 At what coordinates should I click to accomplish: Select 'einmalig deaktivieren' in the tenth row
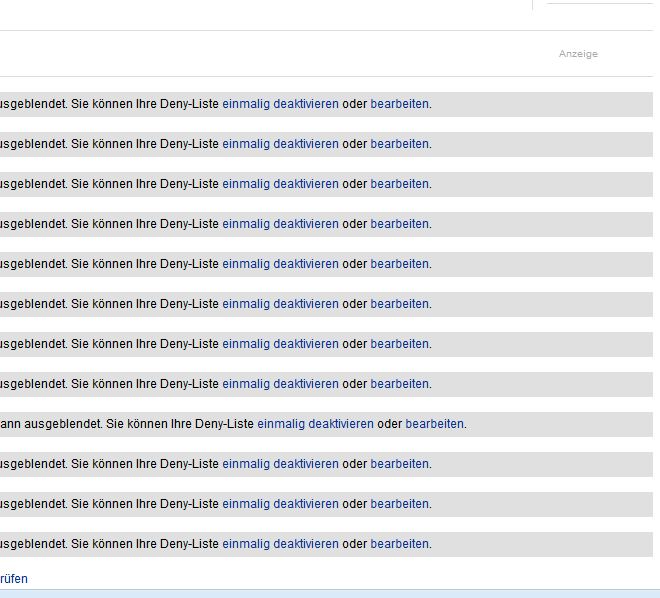click(x=280, y=464)
